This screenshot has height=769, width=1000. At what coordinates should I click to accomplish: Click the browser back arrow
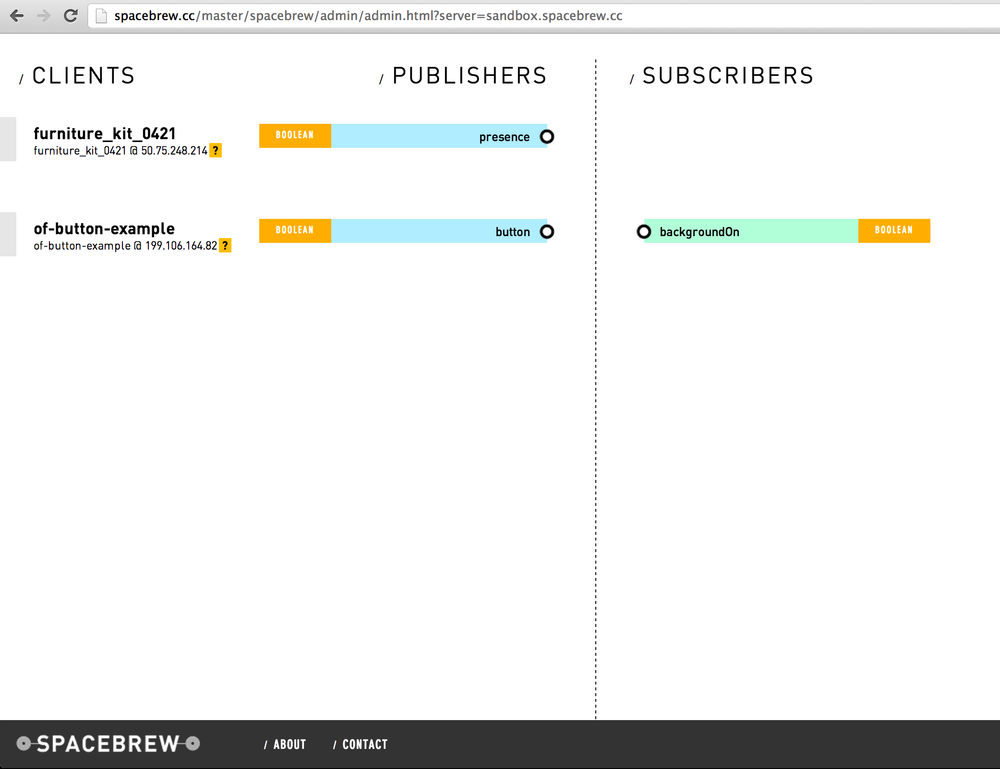click(17, 16)
